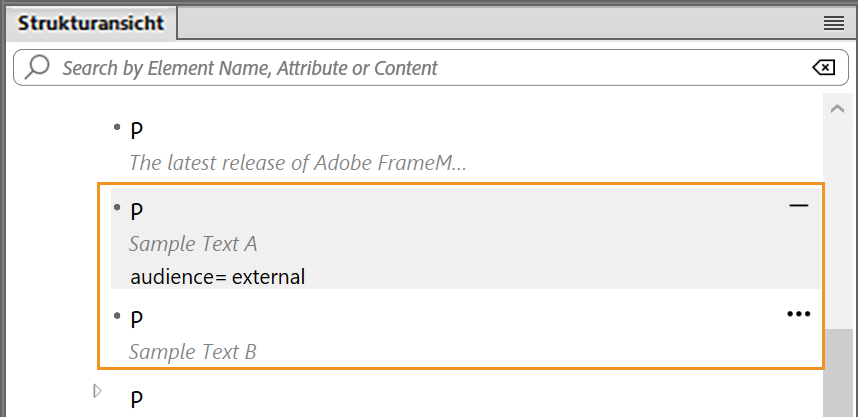Click the "Sample Text B" content snippet
This screenshot has width=858, height=417.
click(193, 352)
